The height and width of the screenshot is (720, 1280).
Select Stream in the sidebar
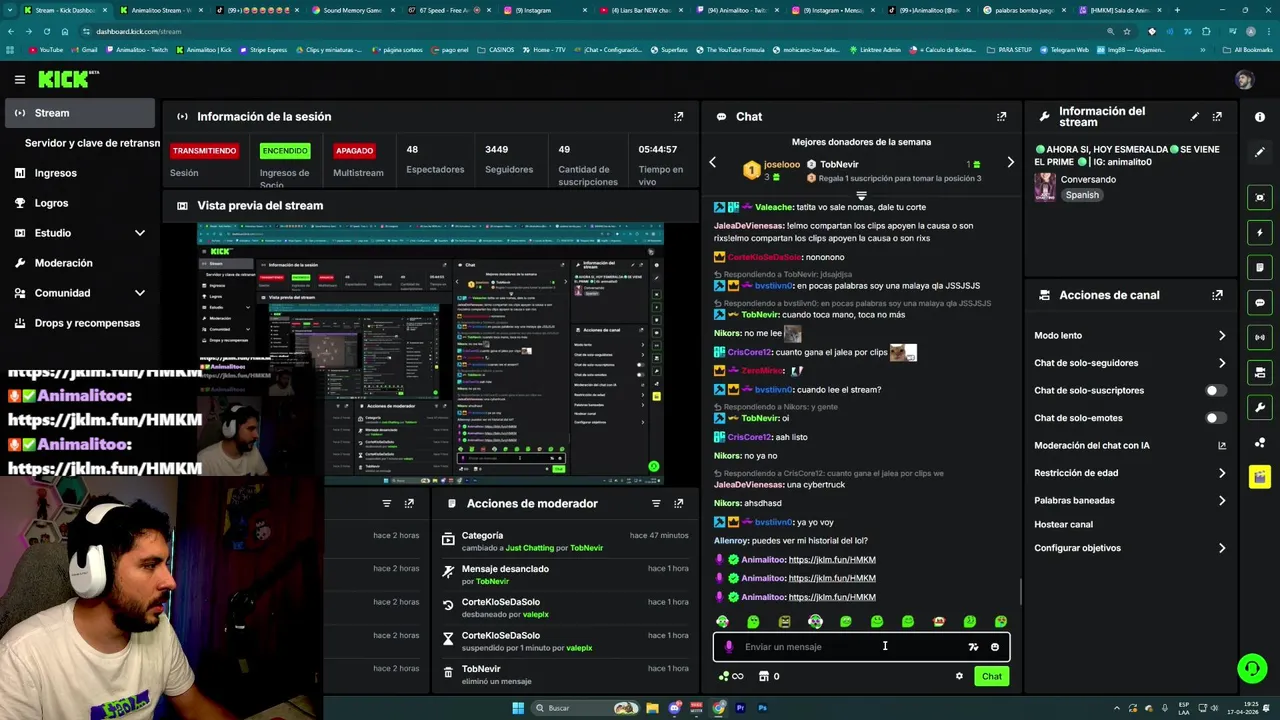(80, 113)
